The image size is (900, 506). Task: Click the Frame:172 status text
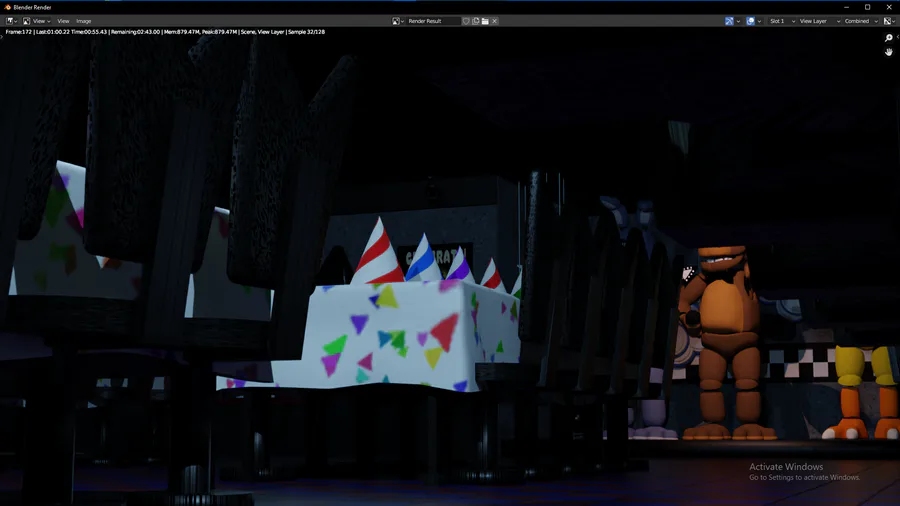point(19,32)
